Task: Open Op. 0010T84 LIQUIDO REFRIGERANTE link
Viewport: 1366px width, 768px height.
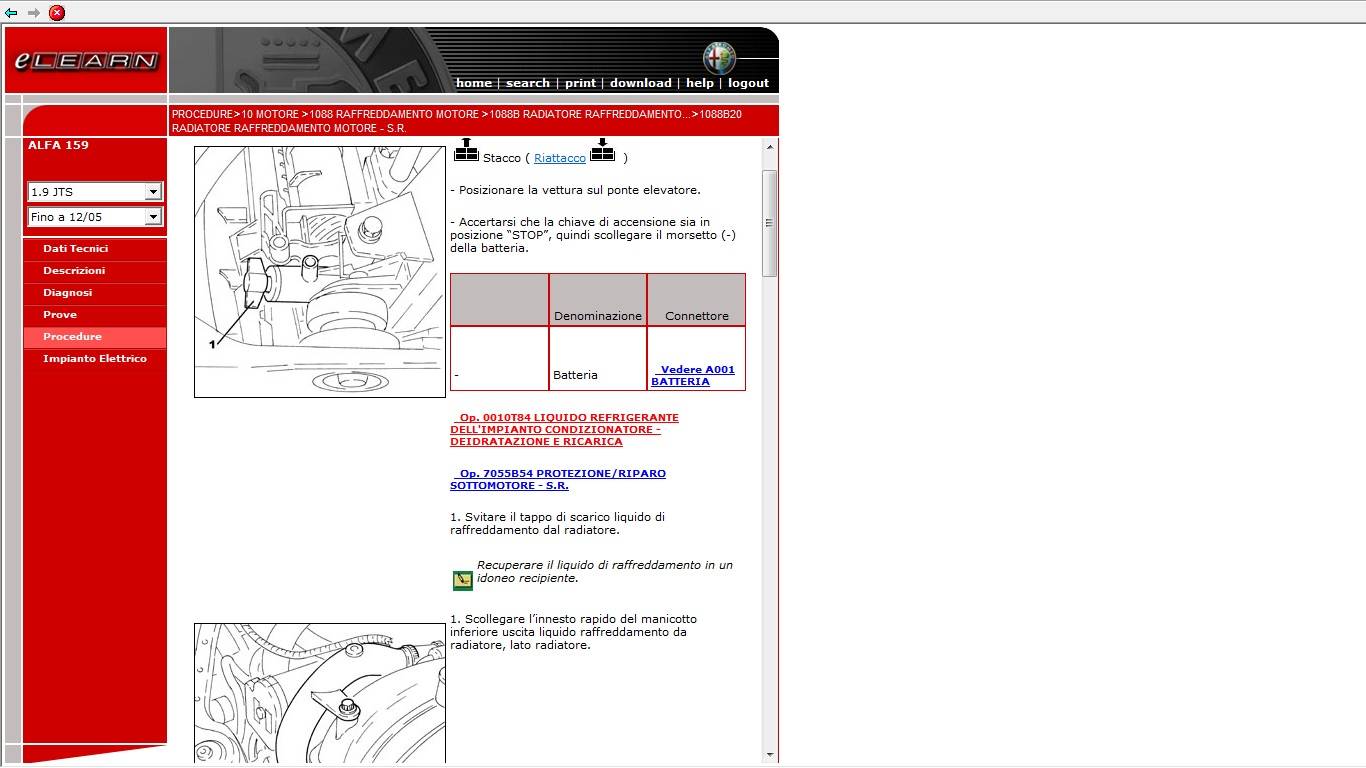Action: (564, 430)
